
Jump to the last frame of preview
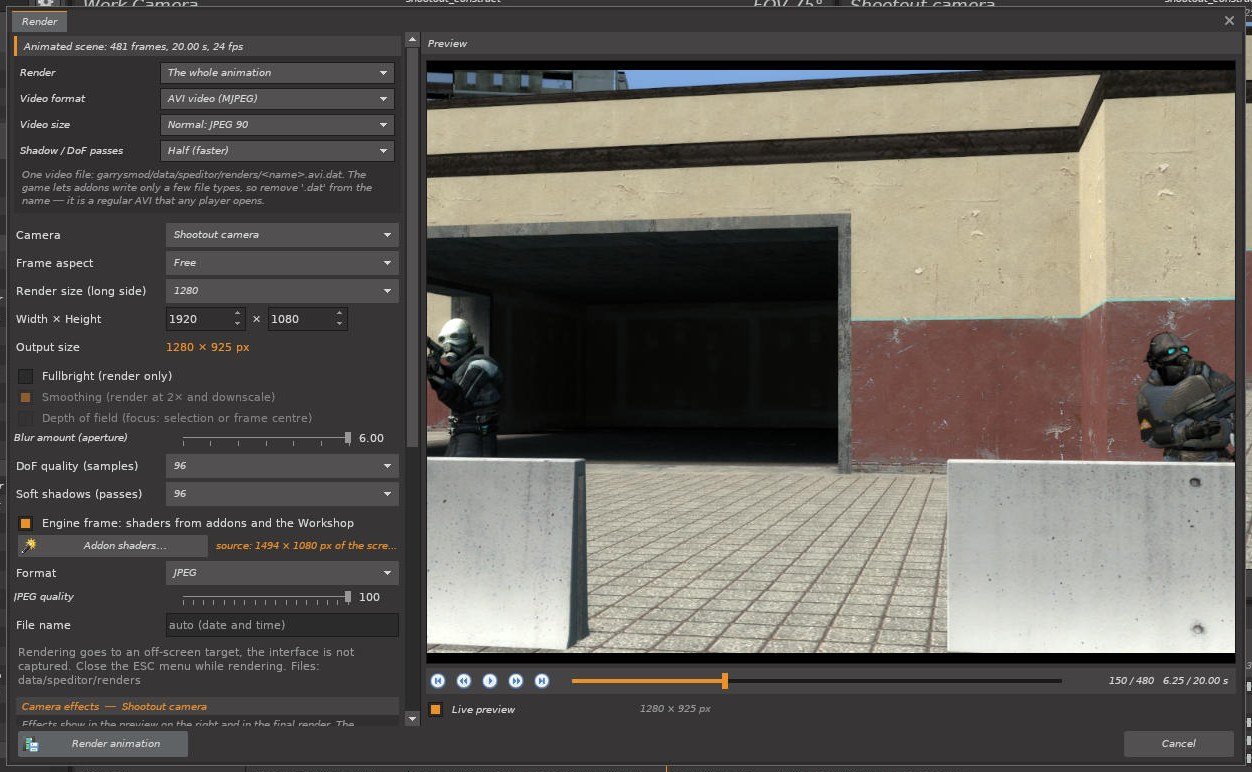click(x=542, y=681)
